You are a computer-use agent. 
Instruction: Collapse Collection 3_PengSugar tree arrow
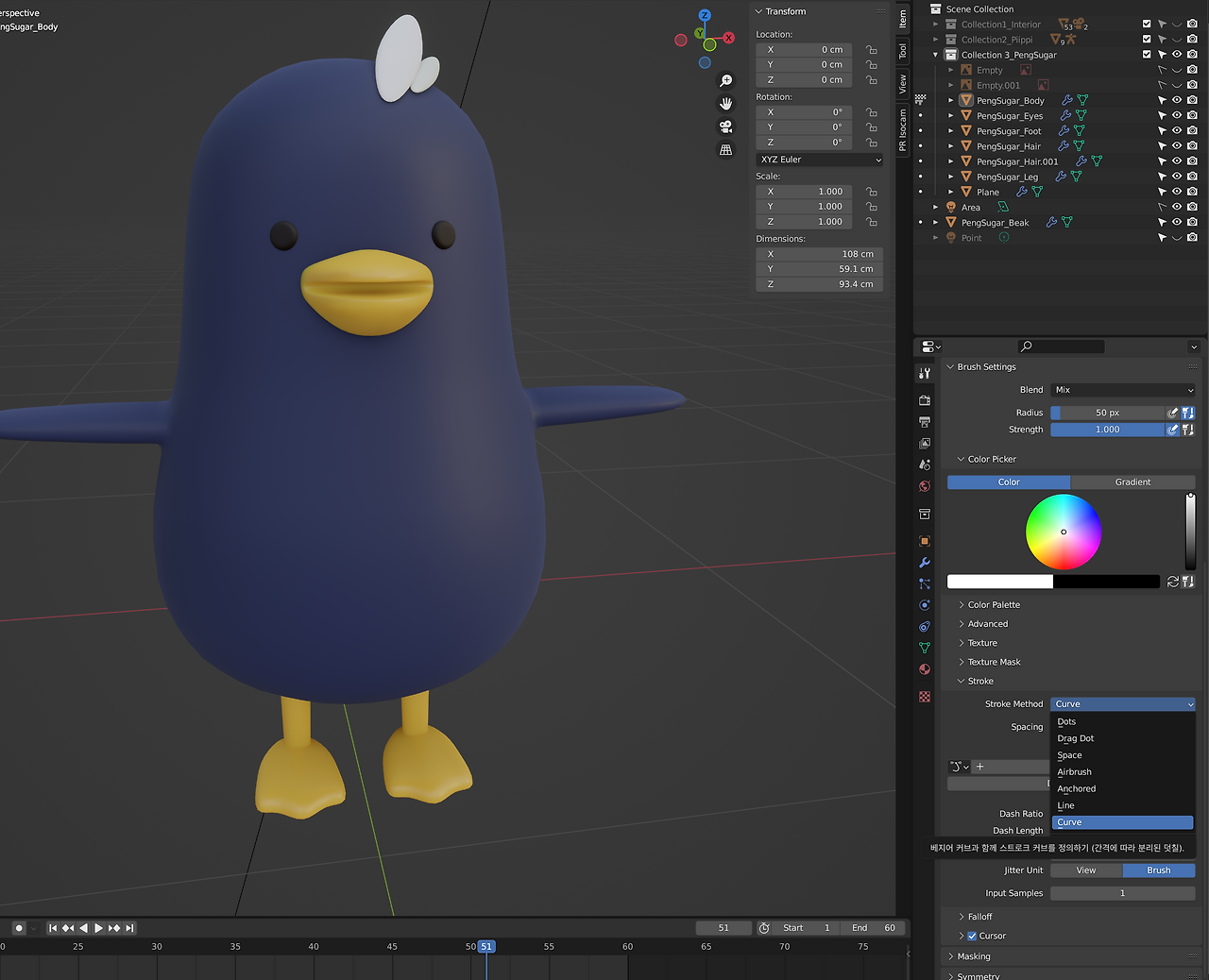tap(936, 55)
